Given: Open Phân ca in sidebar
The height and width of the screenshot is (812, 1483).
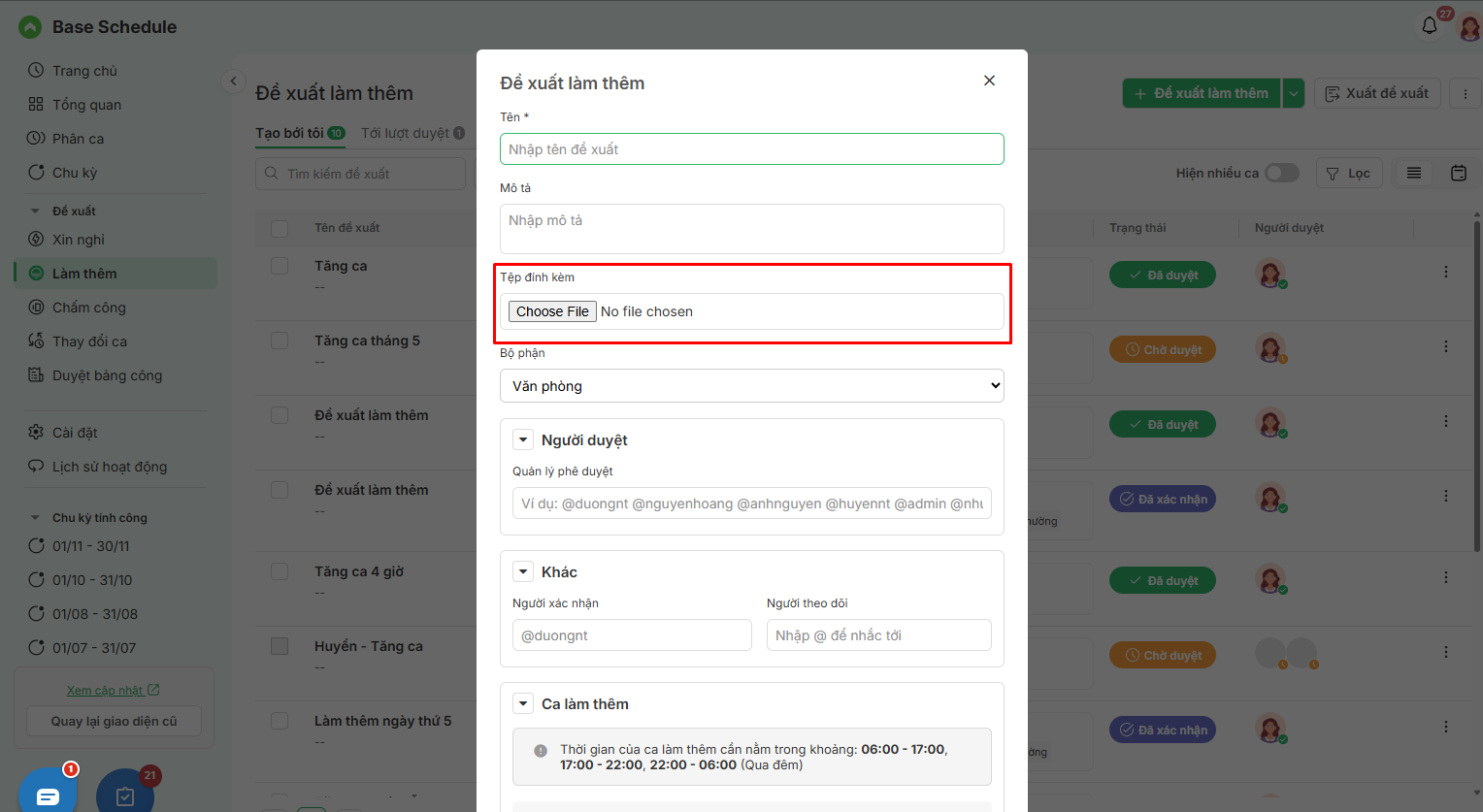Looking at the screenshot, I should tap(78, 139).
